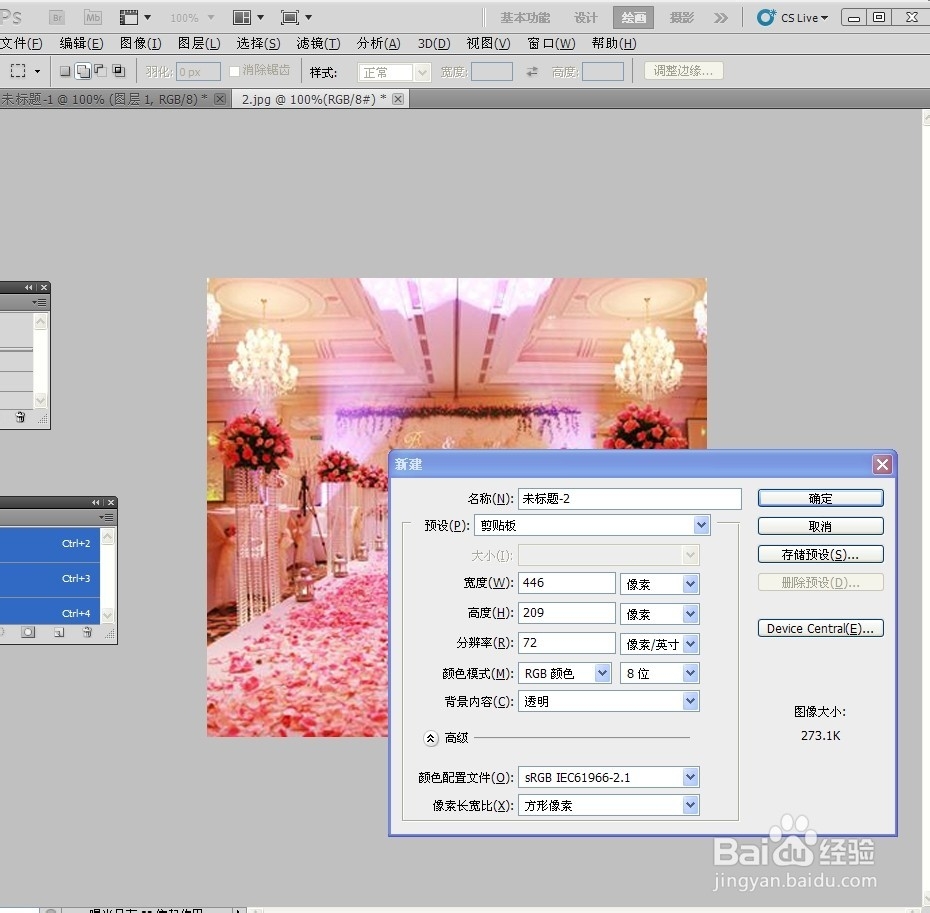This screenshot has height=913, width=930.
Task: Click channels panel scrollbar down arrow
Action: [107, 615]
